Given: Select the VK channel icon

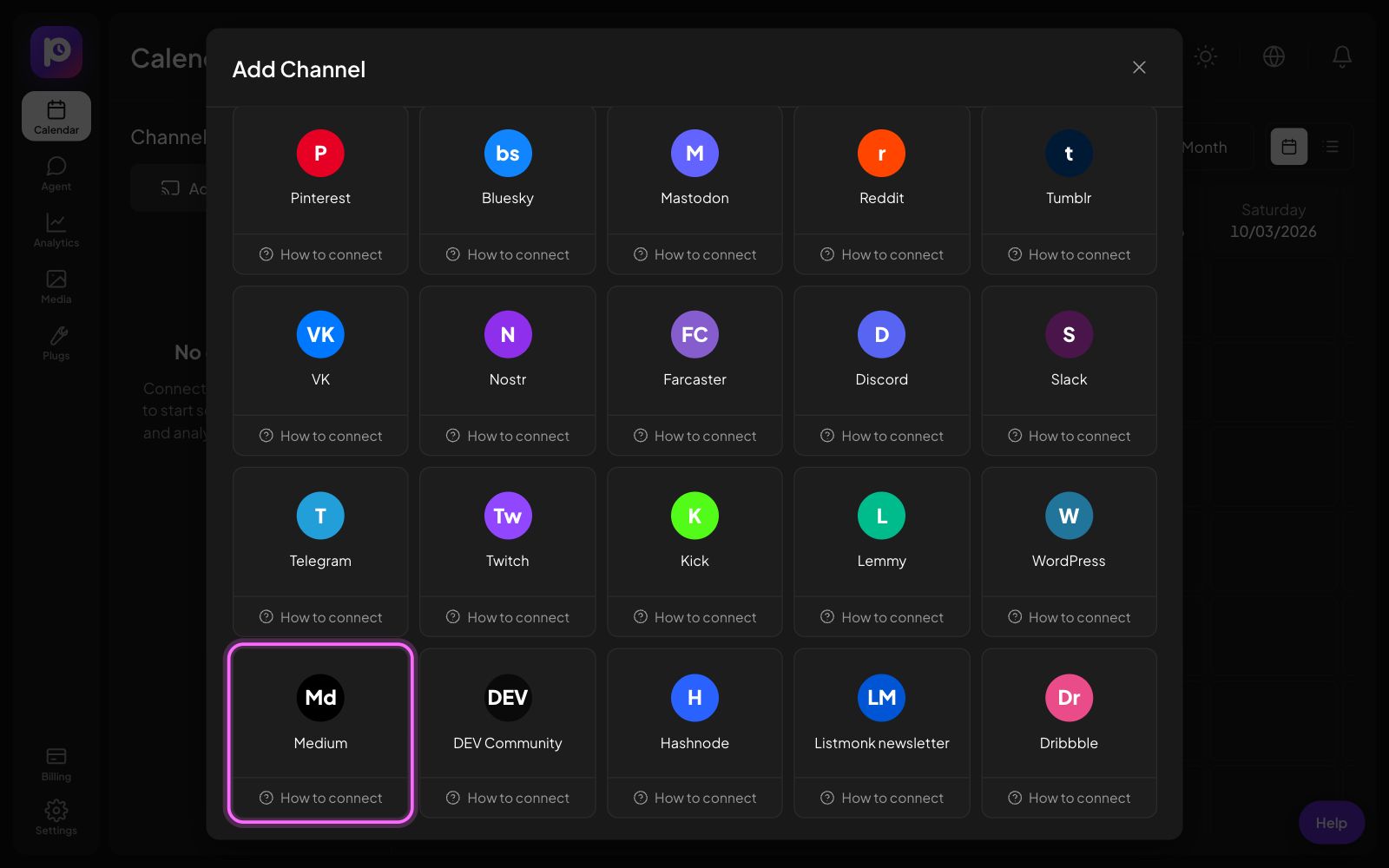Looking at the screenshot, I should (320, 335).
